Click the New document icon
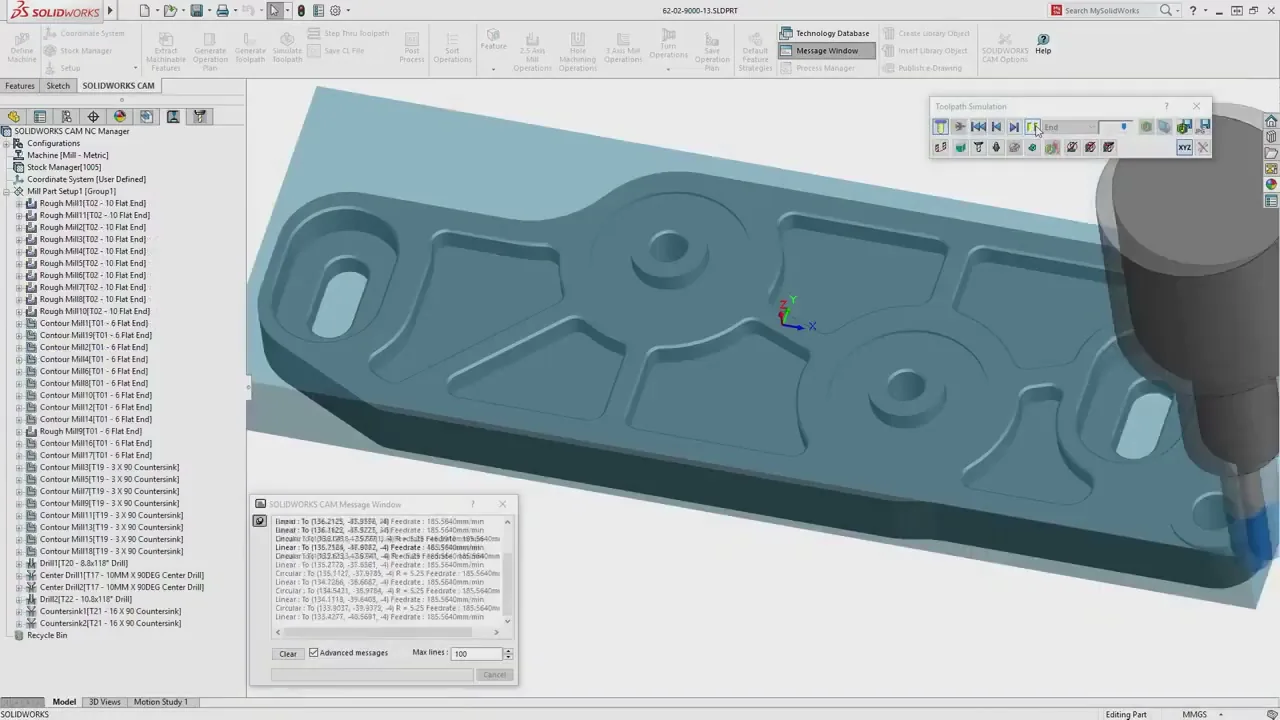 click(145, 11)
